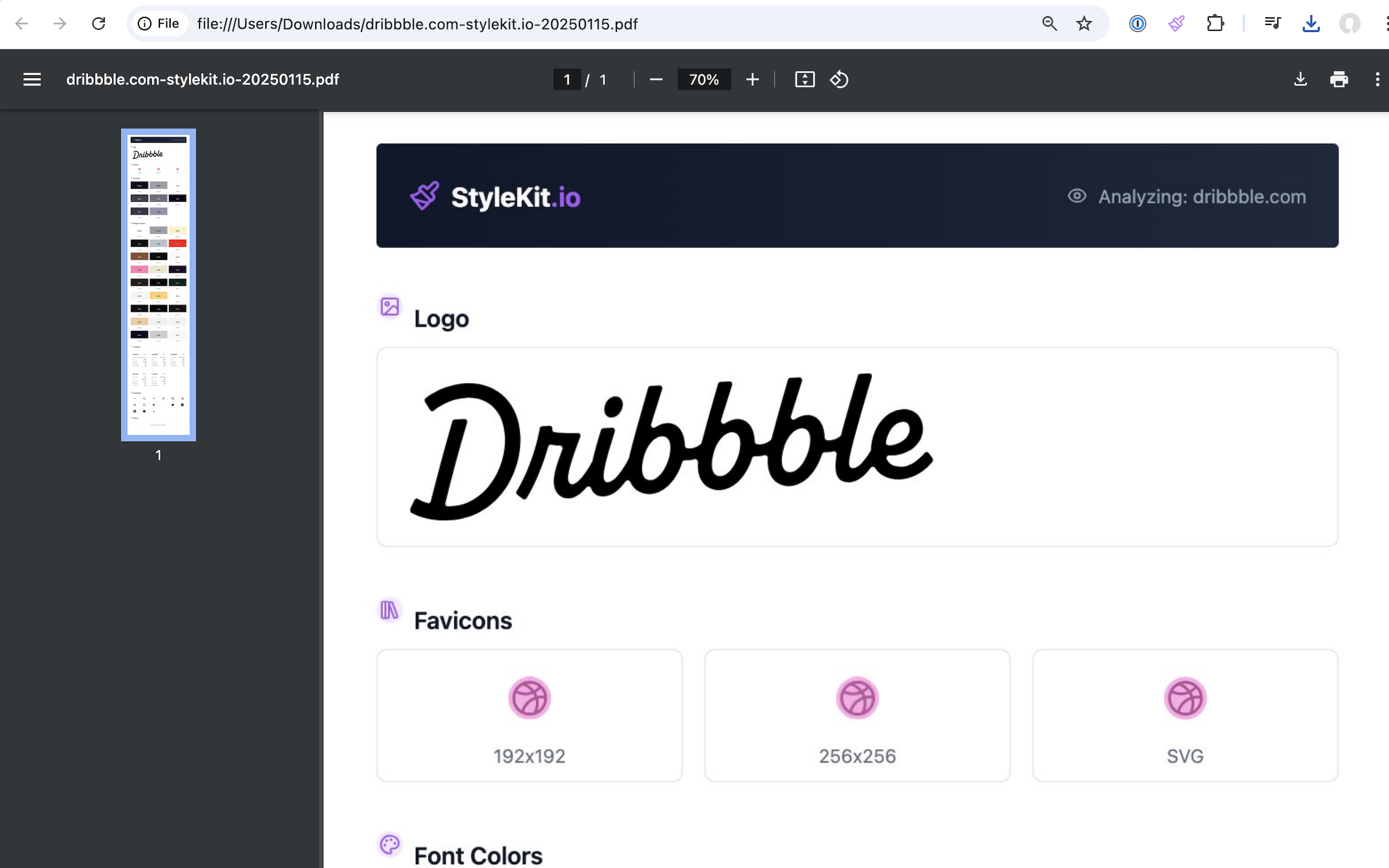
Task: Click page label 1 under thumbnail
Action: [x=158, y=455]
